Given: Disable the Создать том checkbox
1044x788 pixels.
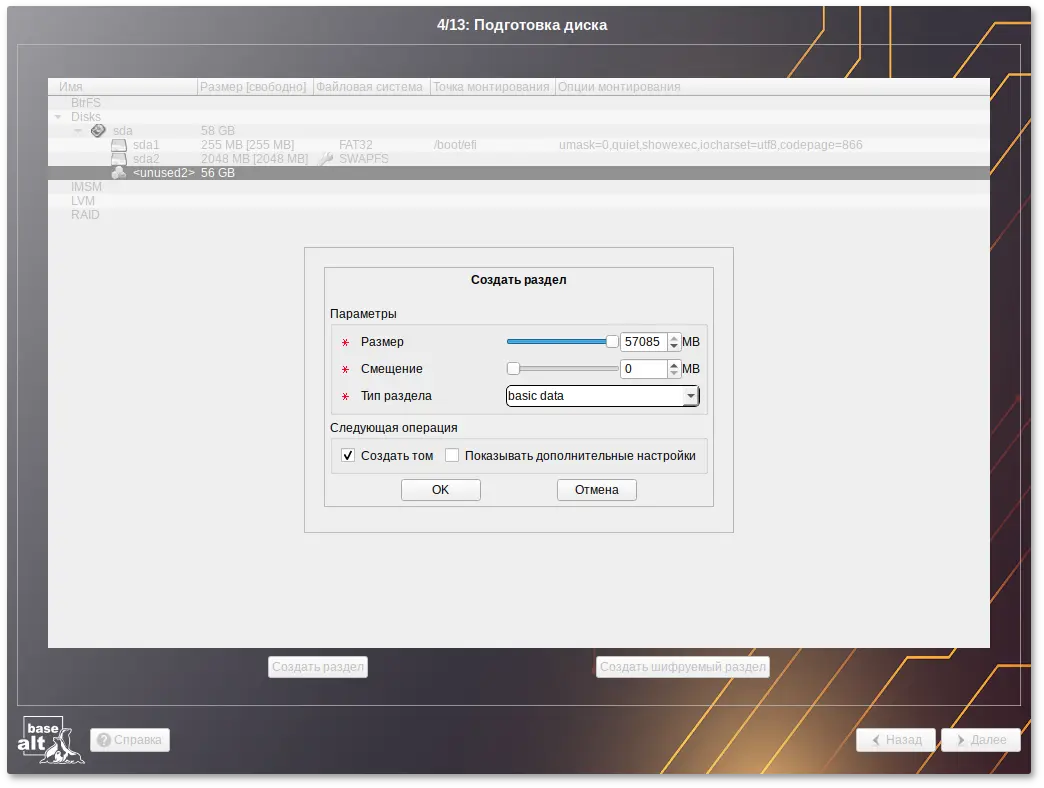Looking at the screenshot, I should click(x=347, y=455).
